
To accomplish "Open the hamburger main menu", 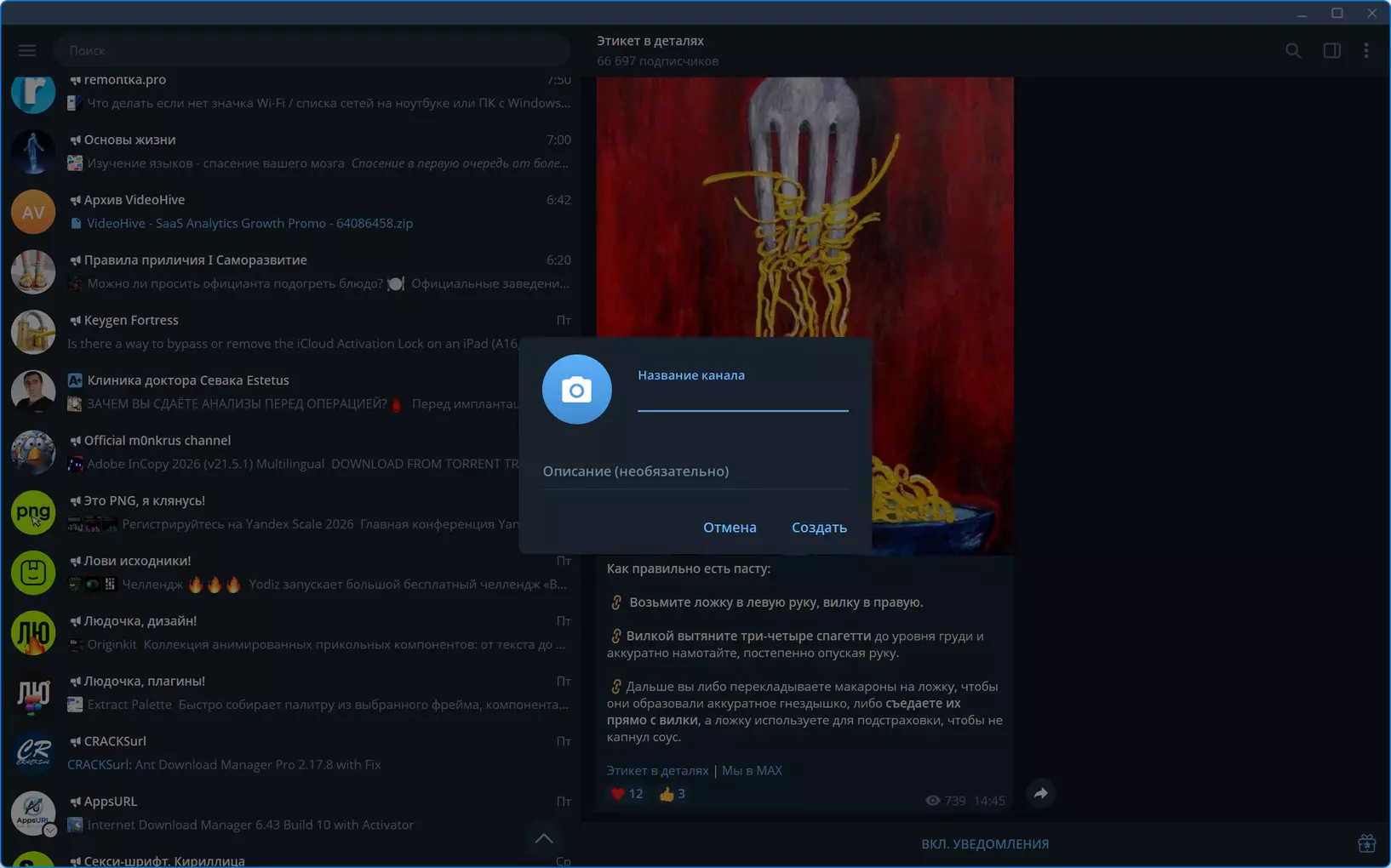I will click(x=27, y=50).
